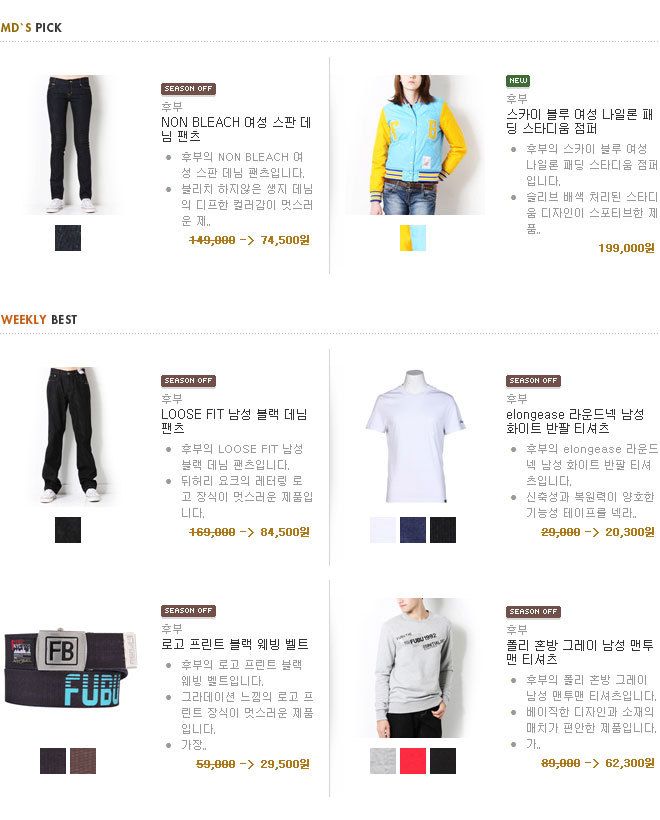Screen dimensions: 660x820
Task: Open the sky blue stadium jumper title link
Action: pyautogui.click(x=579, y=121)
